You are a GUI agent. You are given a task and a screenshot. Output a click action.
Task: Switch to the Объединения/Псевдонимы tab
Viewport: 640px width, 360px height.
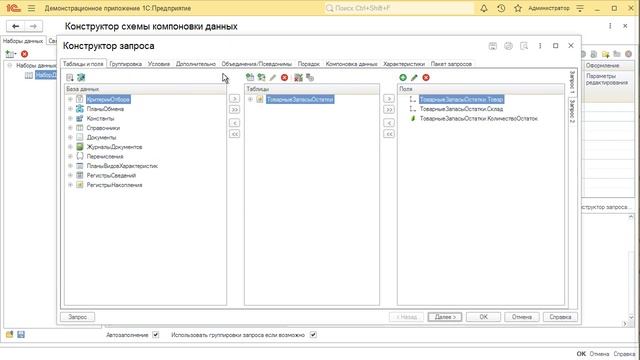click(257, 64)
